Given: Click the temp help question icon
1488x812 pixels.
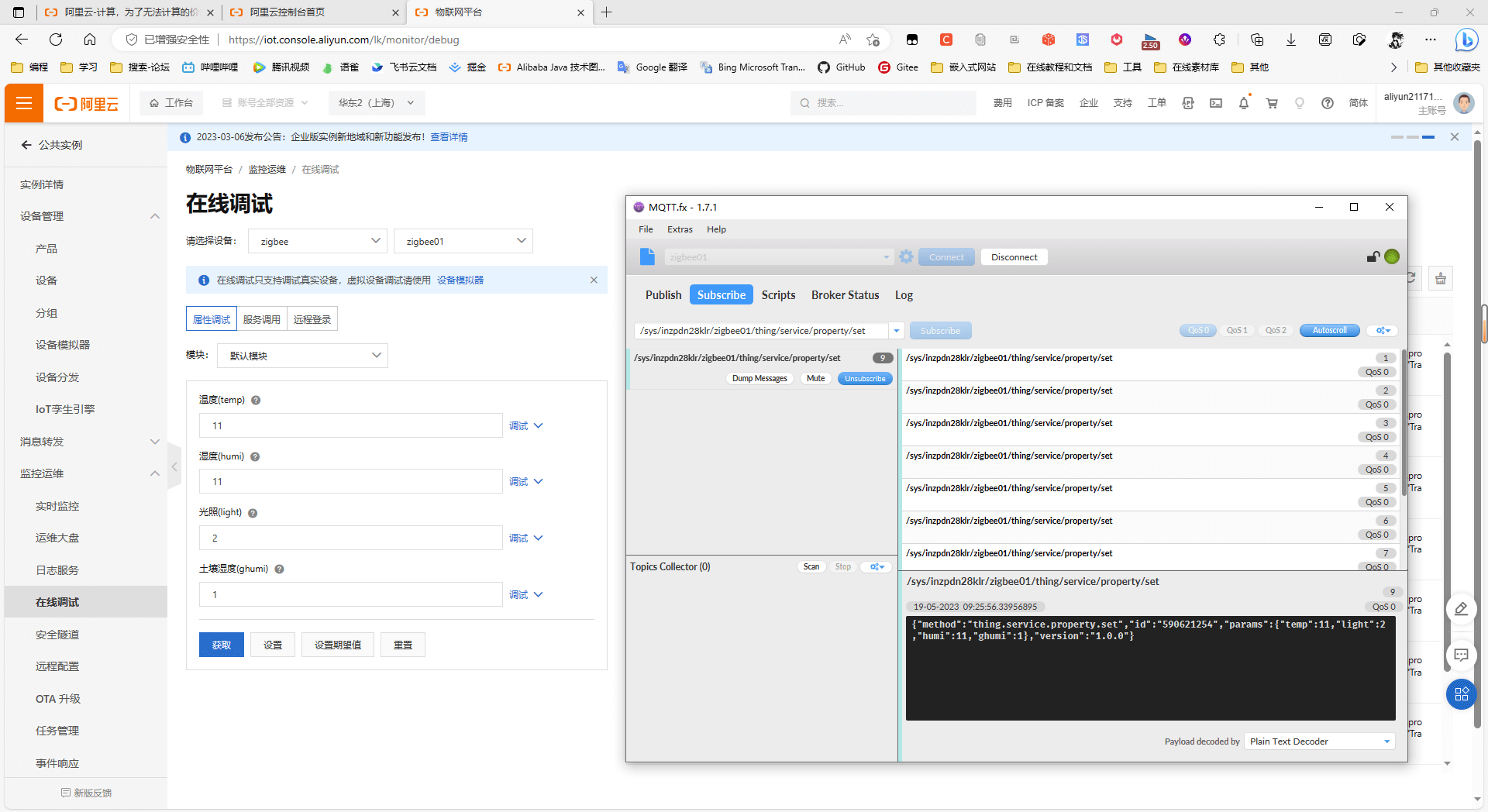Looking at the screenshot, I should tap(256, 401).
